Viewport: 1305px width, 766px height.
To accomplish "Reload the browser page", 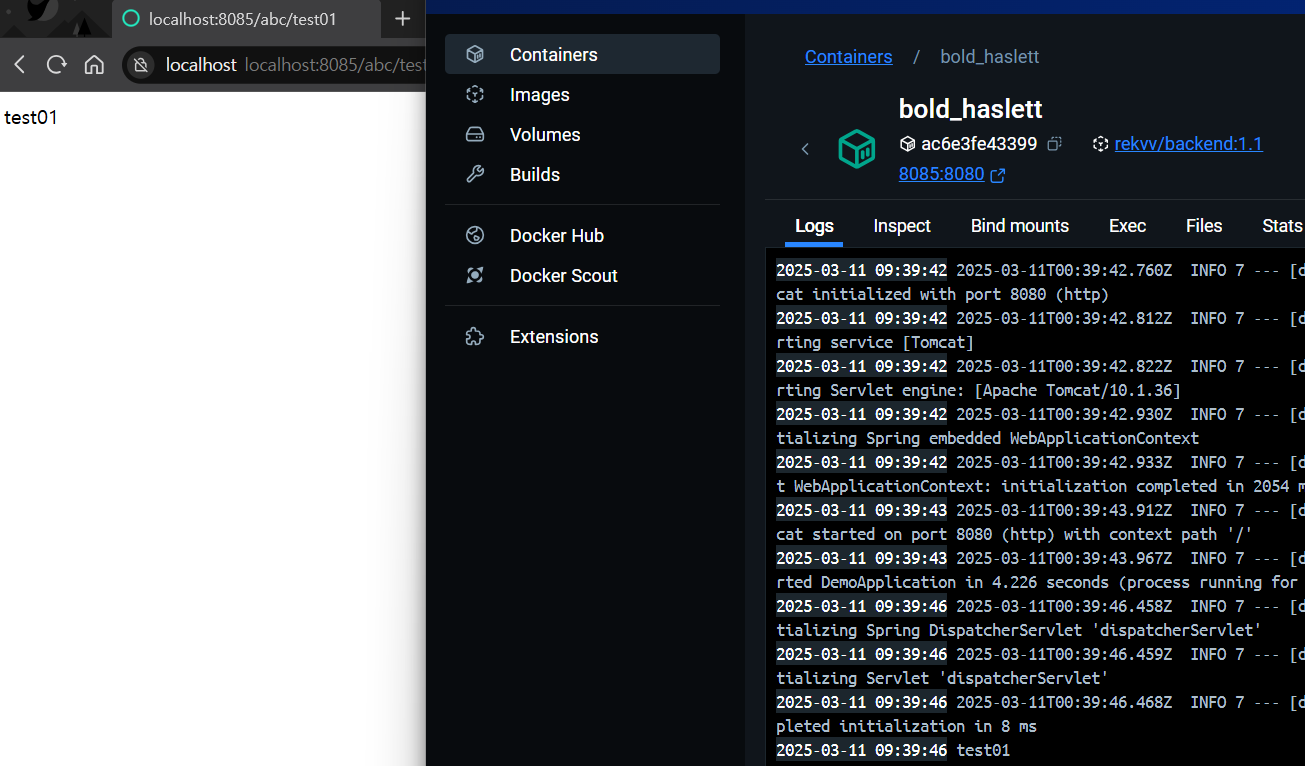I will point(57,65).
